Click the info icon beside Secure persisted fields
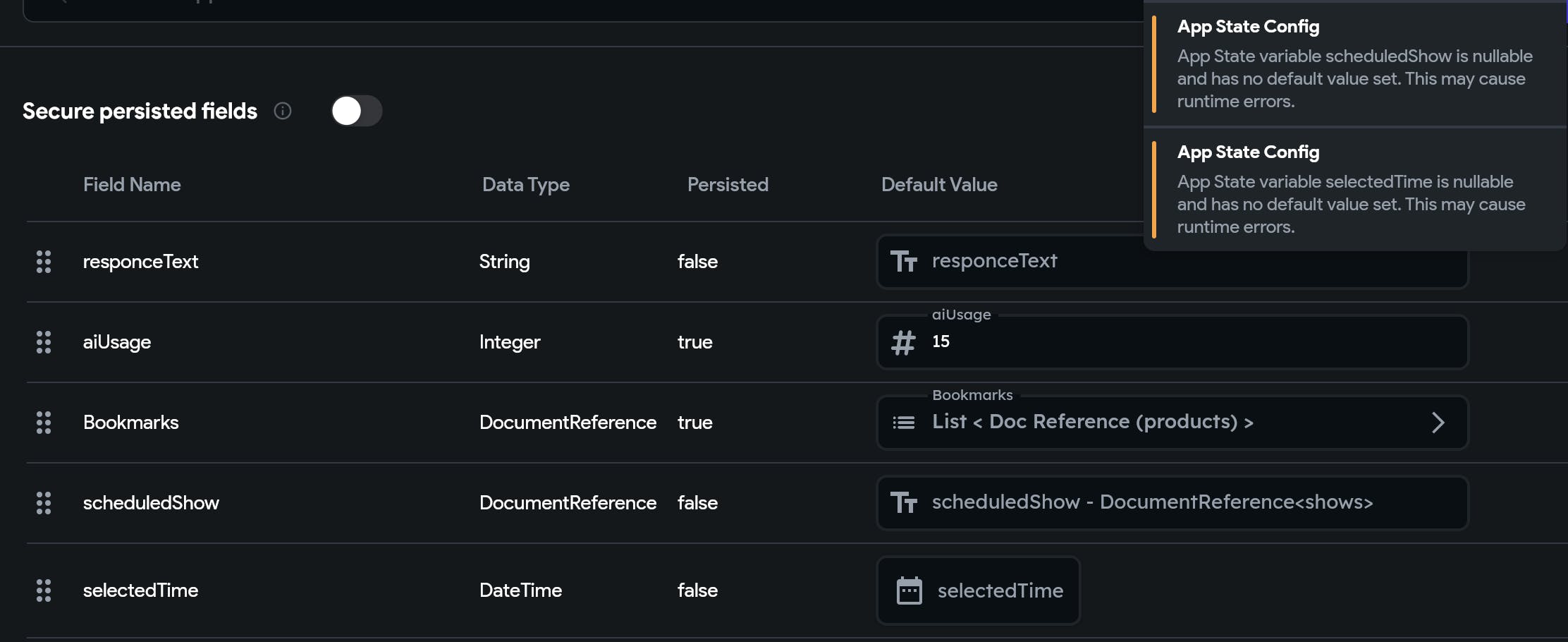The height and width of the screenshot is (642, 1568). coord(282,111)
